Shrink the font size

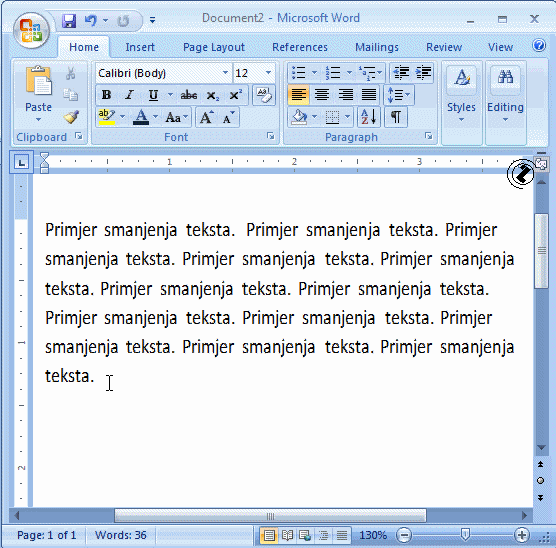[228, 117]
